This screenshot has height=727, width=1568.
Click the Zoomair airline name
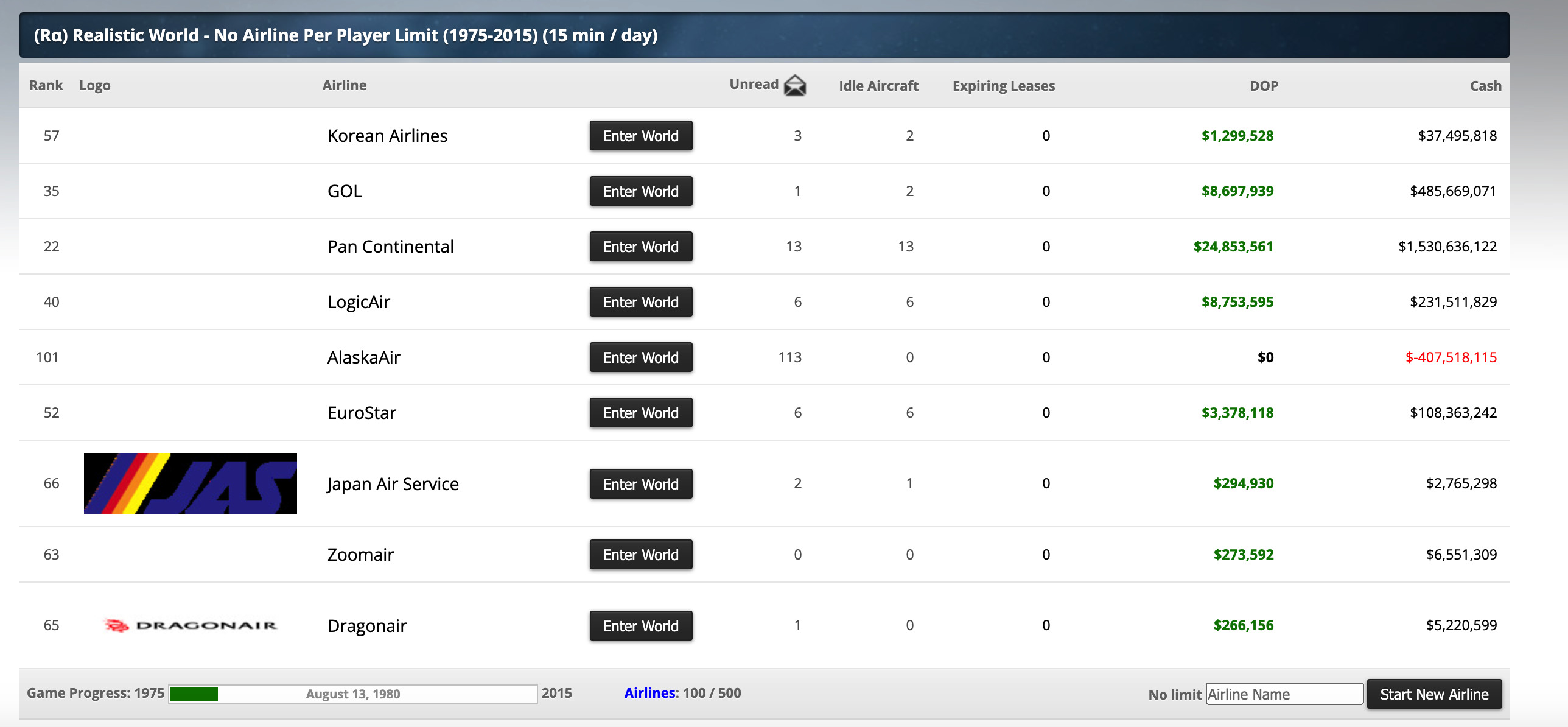click(x=361, y=555)
